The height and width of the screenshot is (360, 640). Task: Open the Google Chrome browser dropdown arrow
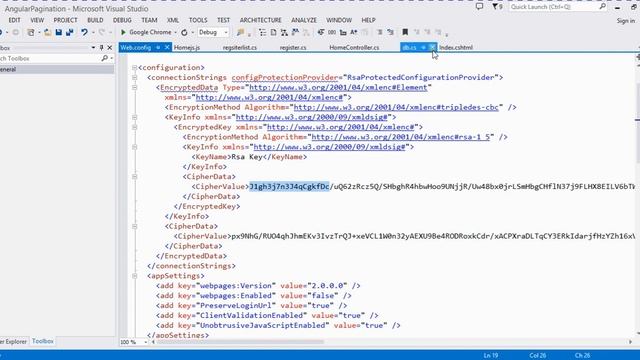176,32
